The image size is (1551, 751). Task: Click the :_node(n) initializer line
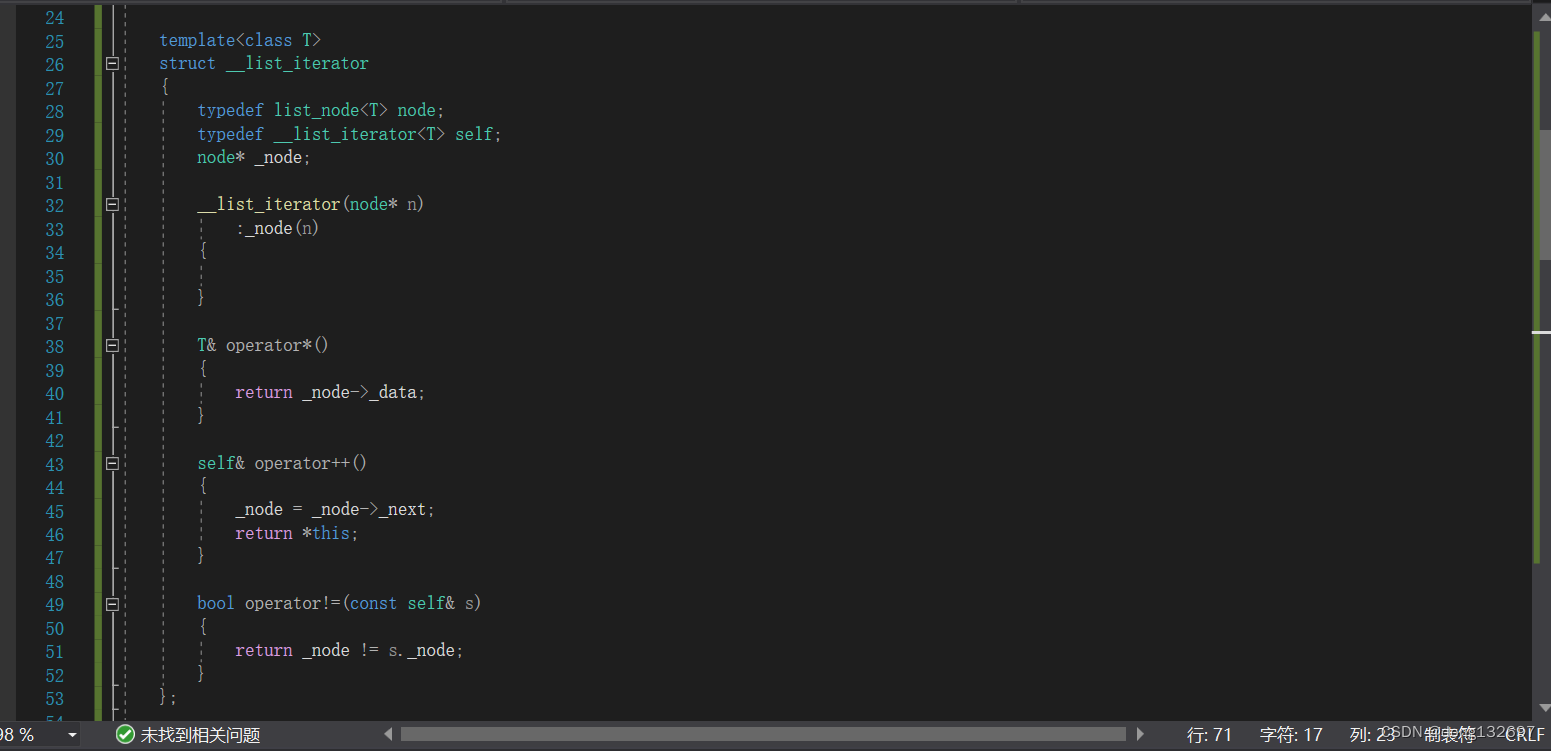277,228
